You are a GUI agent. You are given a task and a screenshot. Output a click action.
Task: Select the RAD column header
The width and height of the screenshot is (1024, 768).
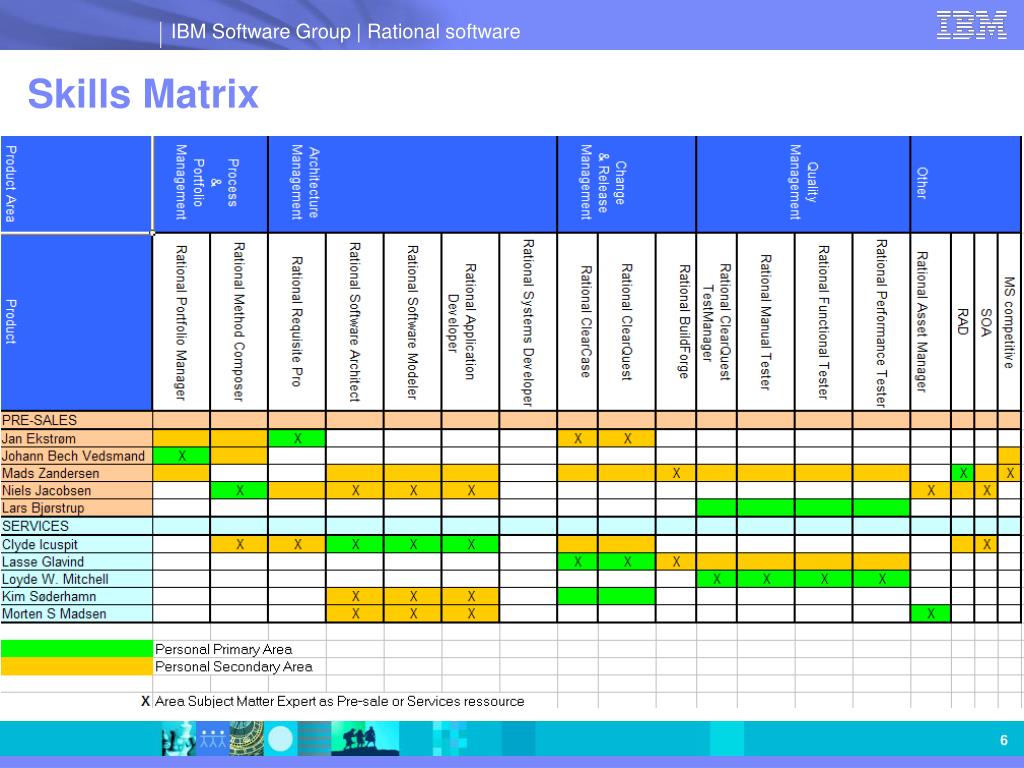click(x=963, y=322)
